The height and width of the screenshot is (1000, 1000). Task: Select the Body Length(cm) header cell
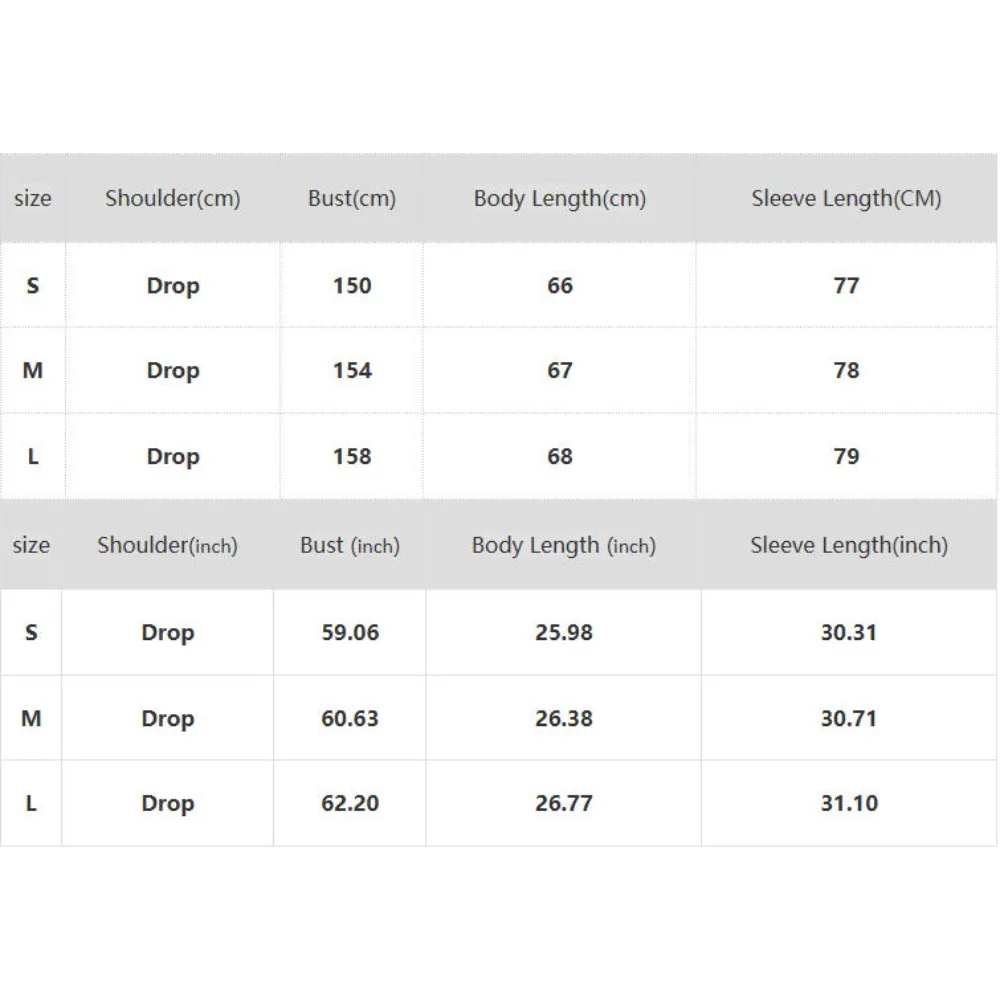[x=560, y=198]
